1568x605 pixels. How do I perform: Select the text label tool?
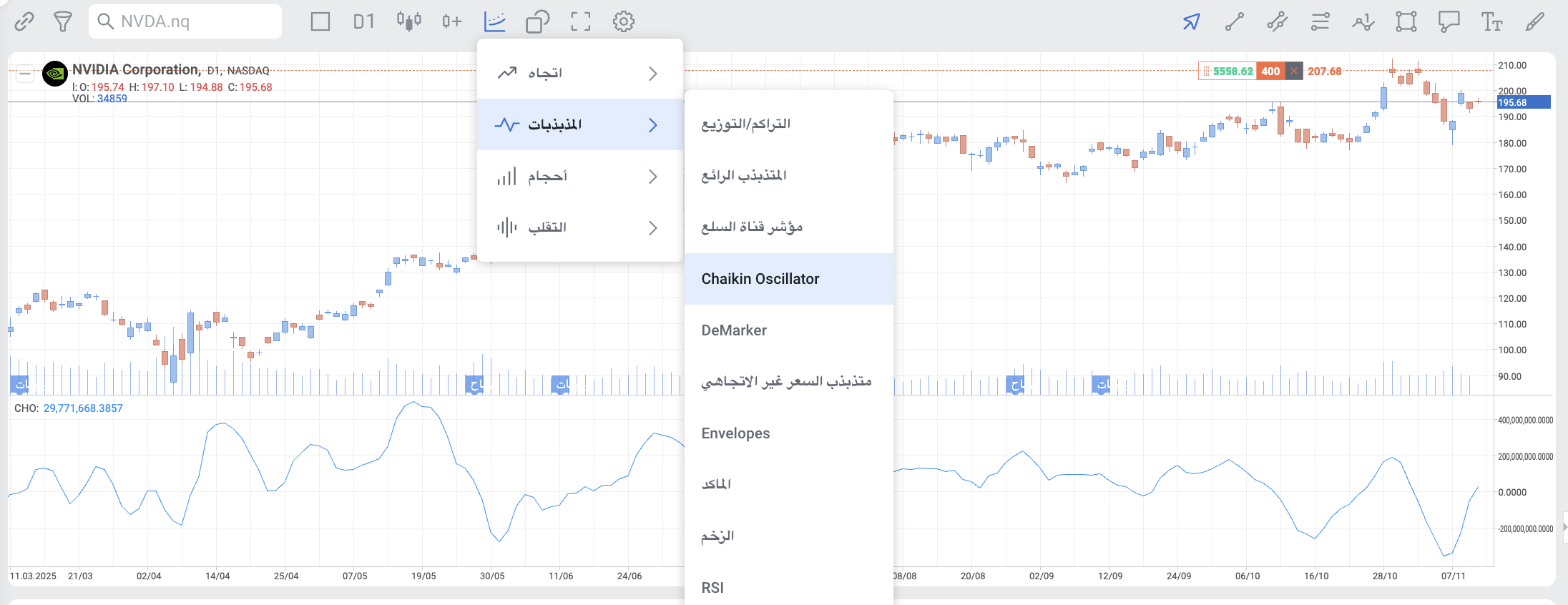1491,21
